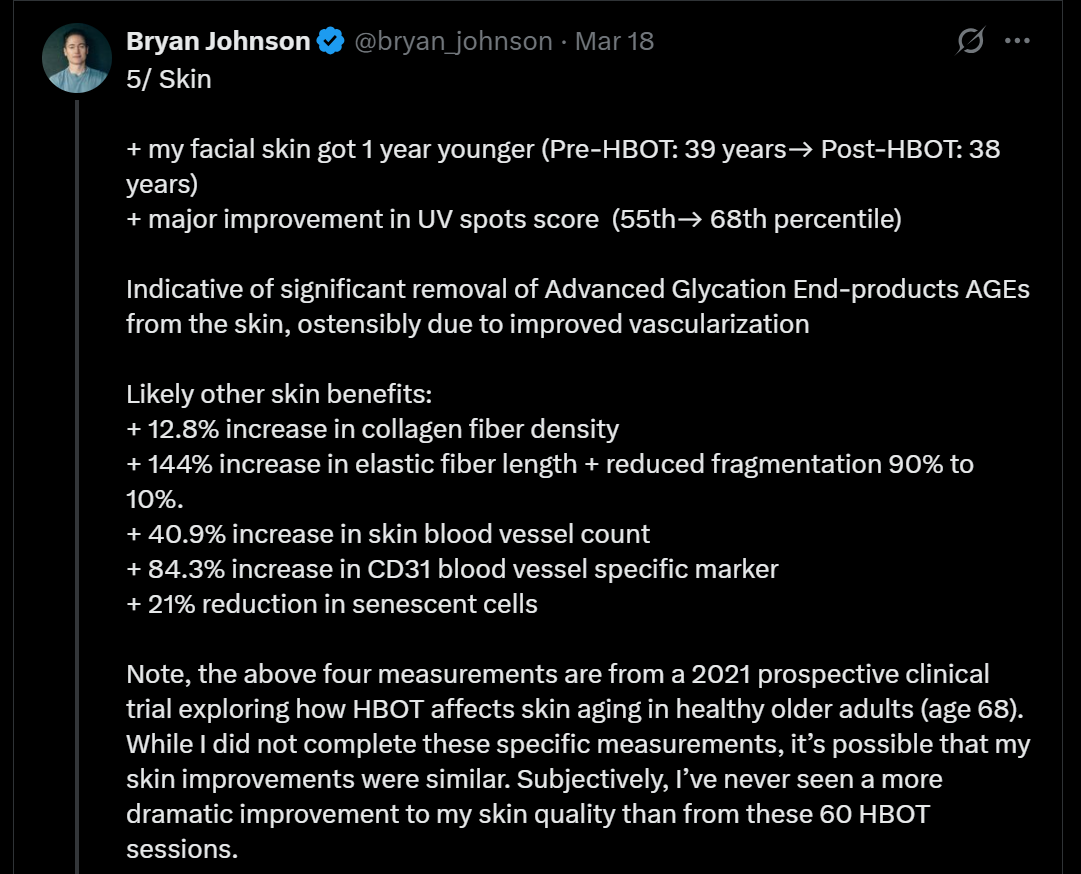Click the Advanced Glycation End-products sentence
This screenshot has height=874, width=1081.
578,307
